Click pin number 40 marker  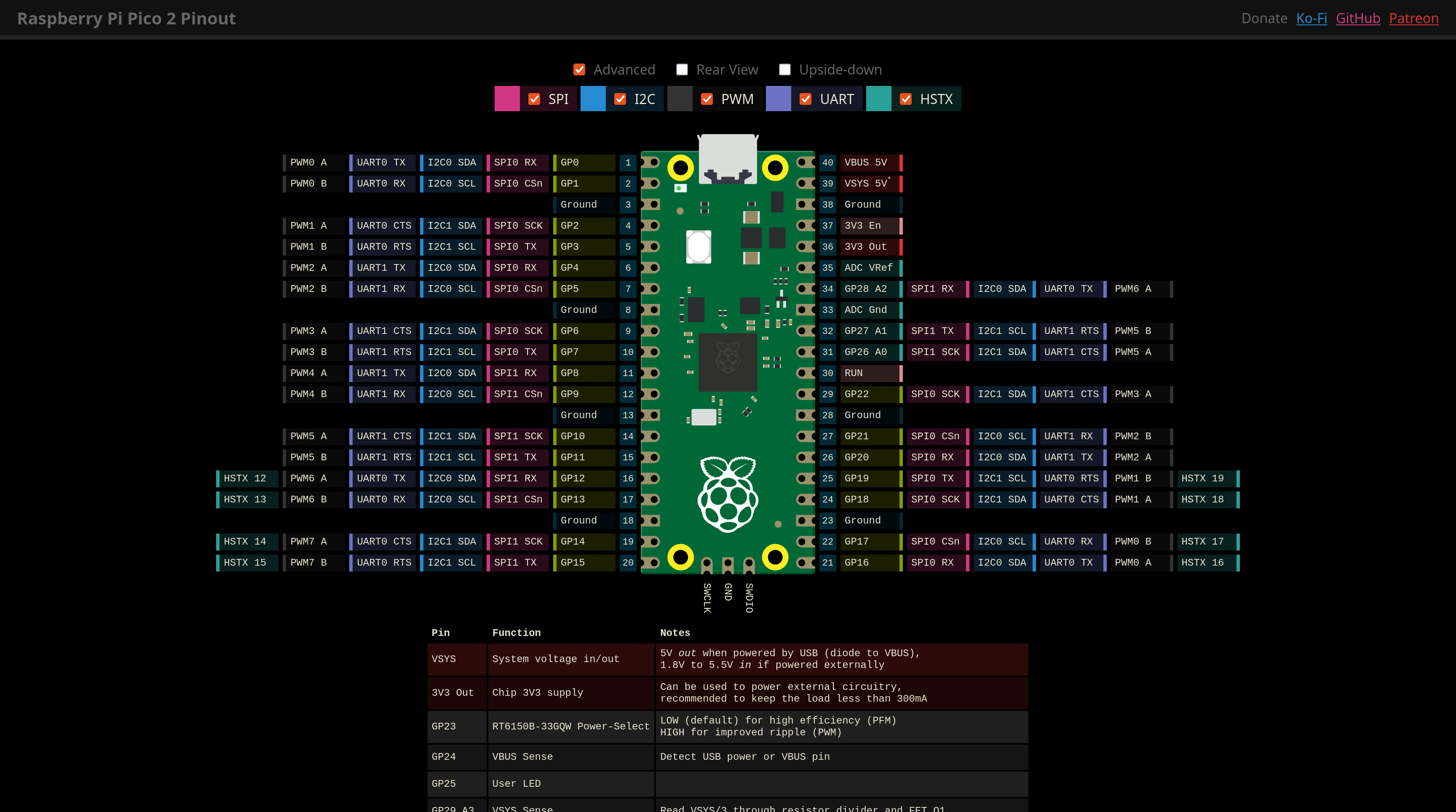click(827, 162)
